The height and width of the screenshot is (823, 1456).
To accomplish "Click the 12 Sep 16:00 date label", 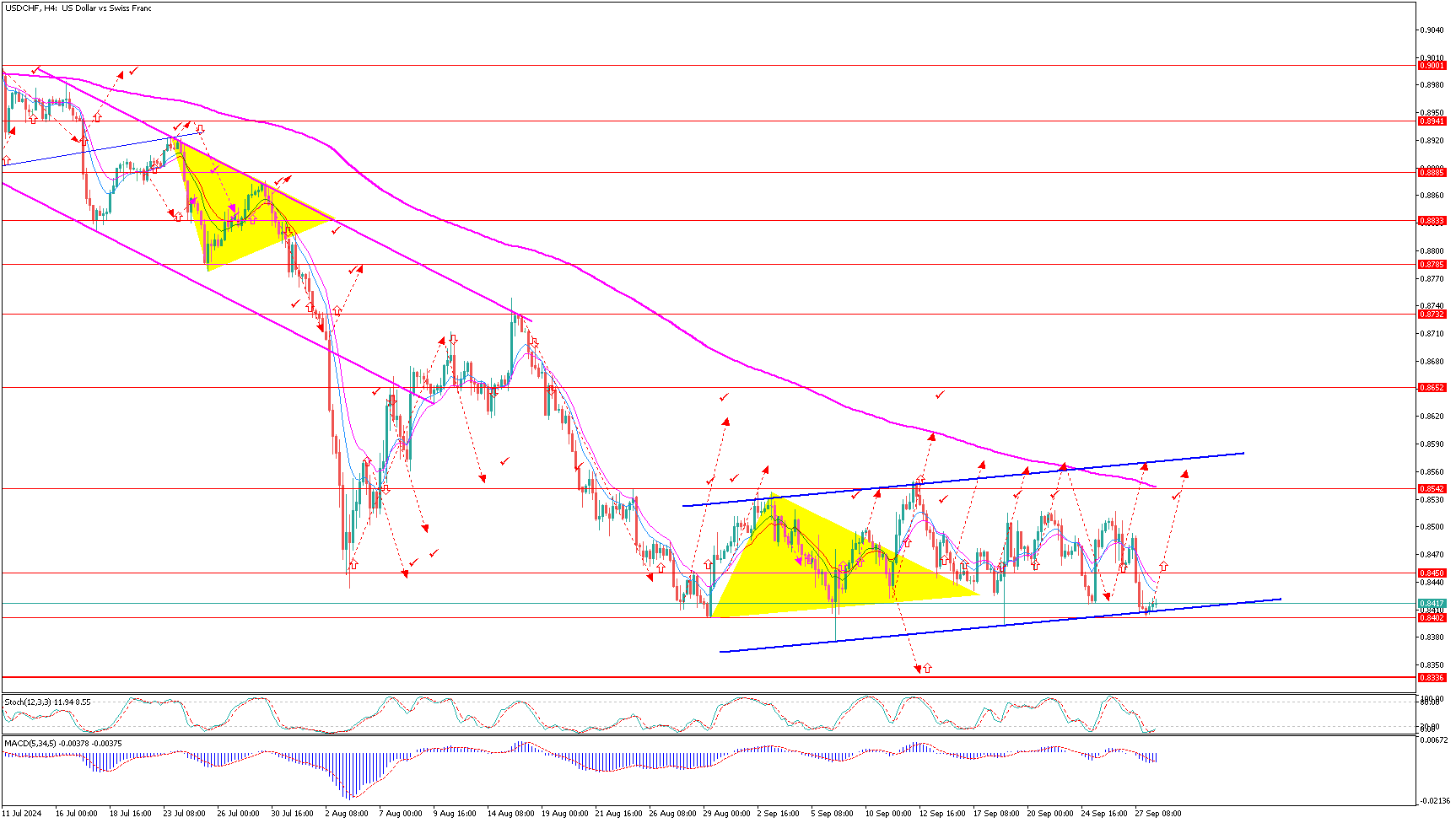I will pyautogui.click(x=941, y=814).
